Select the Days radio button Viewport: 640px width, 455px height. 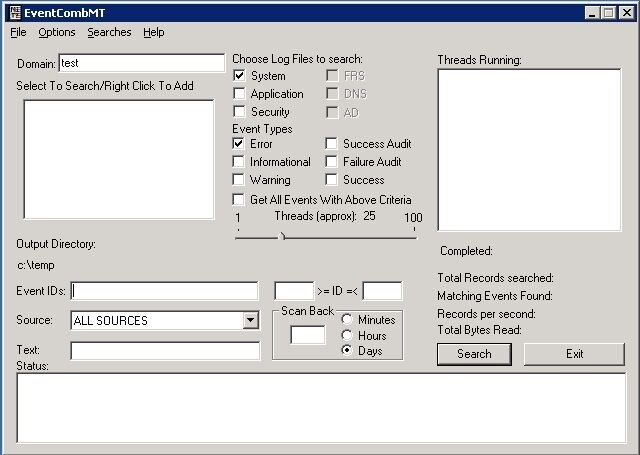[347, 351]
